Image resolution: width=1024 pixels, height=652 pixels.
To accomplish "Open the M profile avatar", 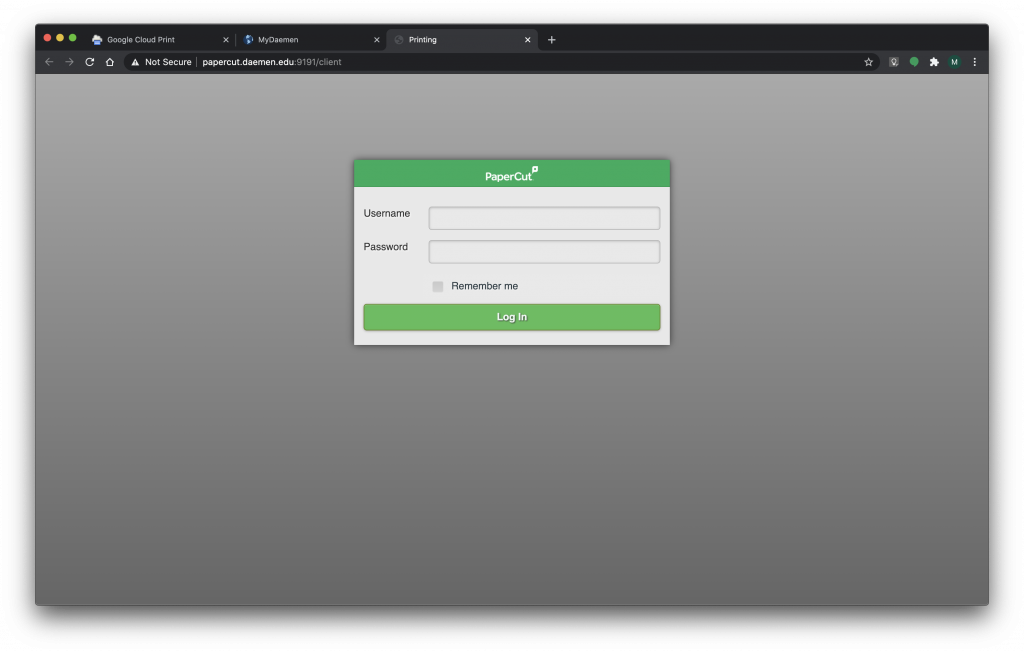I will coord(954,62).
